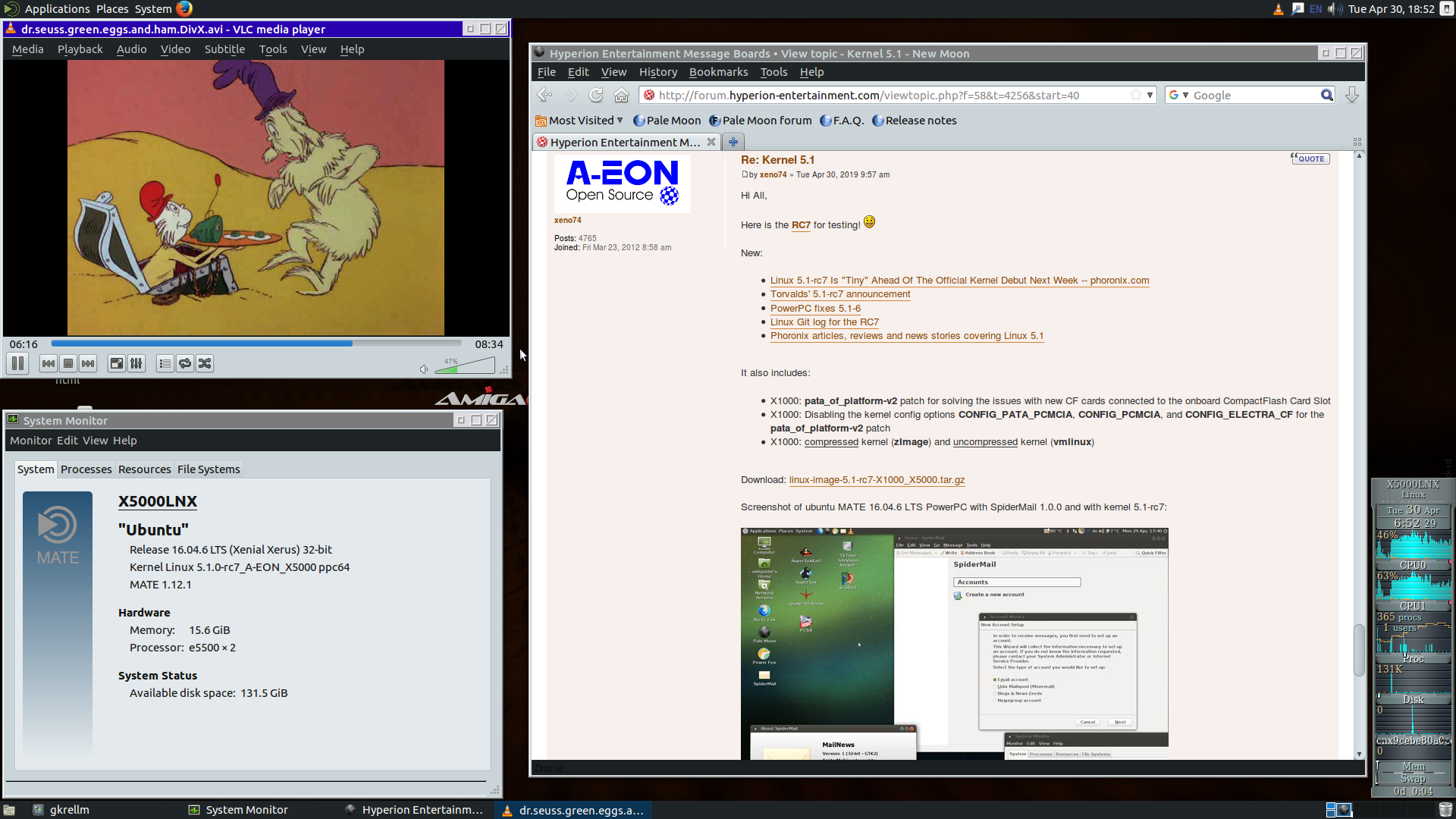Open the RC7 link in the post
This screenshot has height=819, width=1456.
pos(801,225)
